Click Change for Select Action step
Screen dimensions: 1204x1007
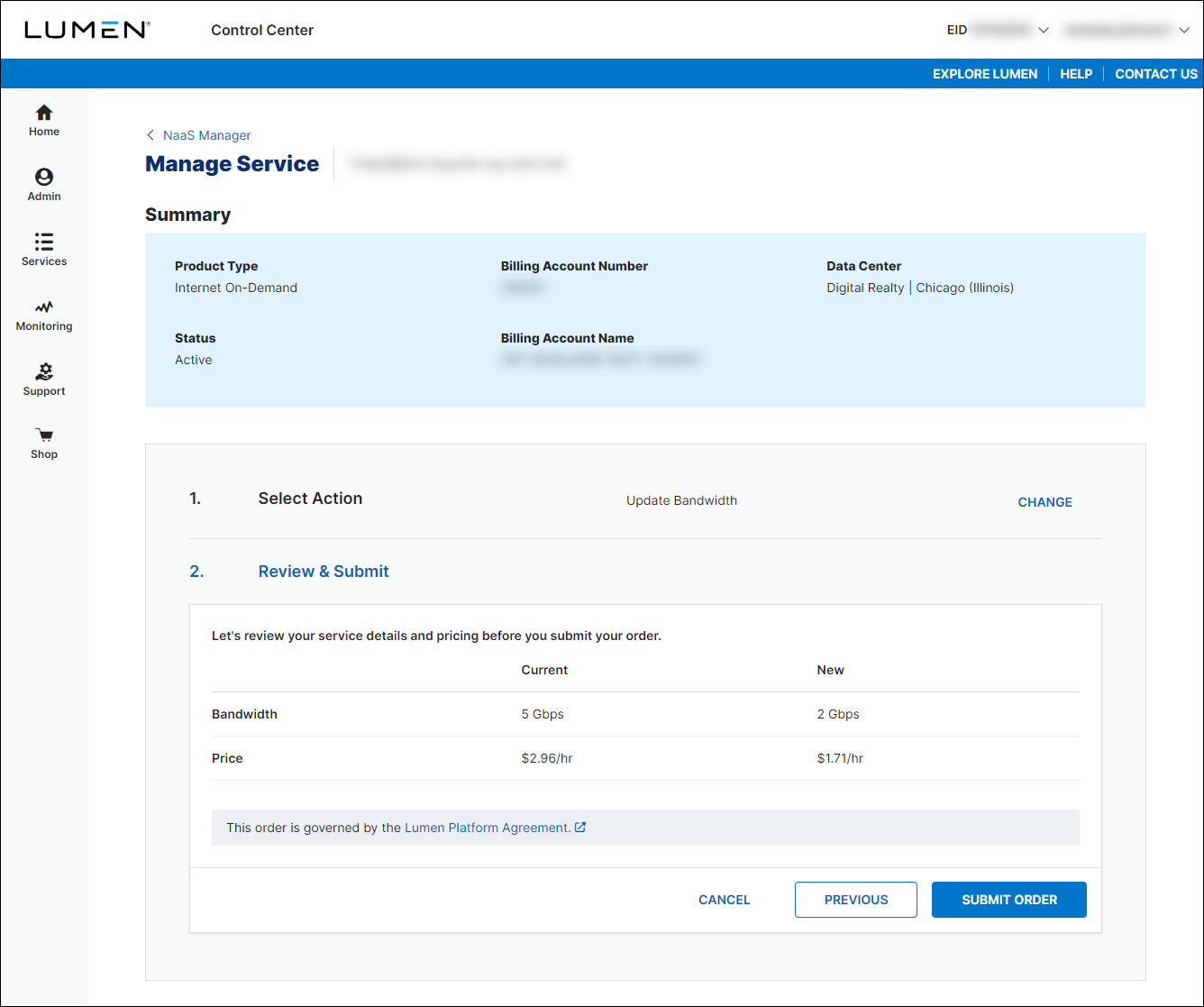(x=1045, y=502)
